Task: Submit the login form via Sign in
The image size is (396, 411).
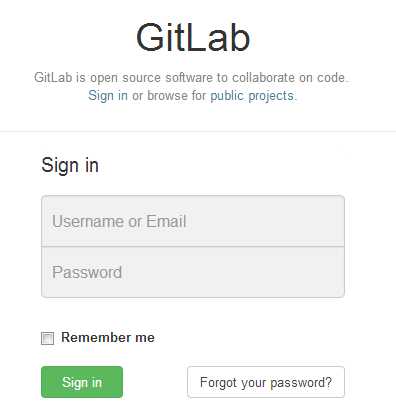Action: 82,382
